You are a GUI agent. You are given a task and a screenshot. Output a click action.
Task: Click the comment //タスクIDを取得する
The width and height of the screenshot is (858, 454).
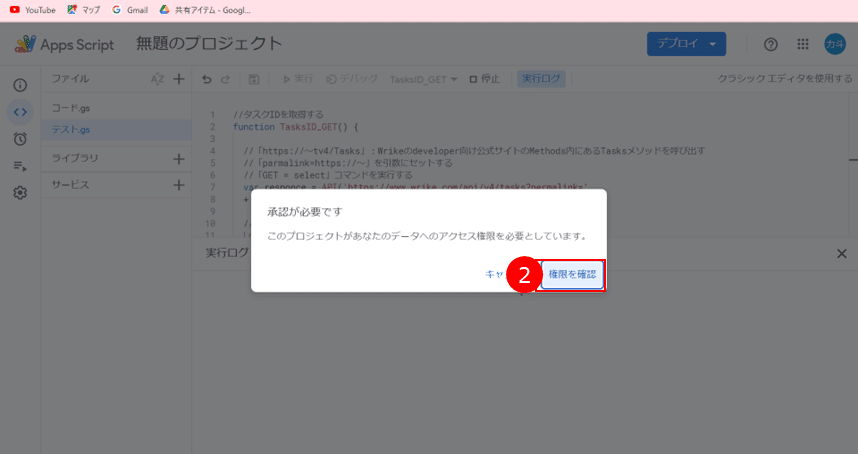[279, 115]
